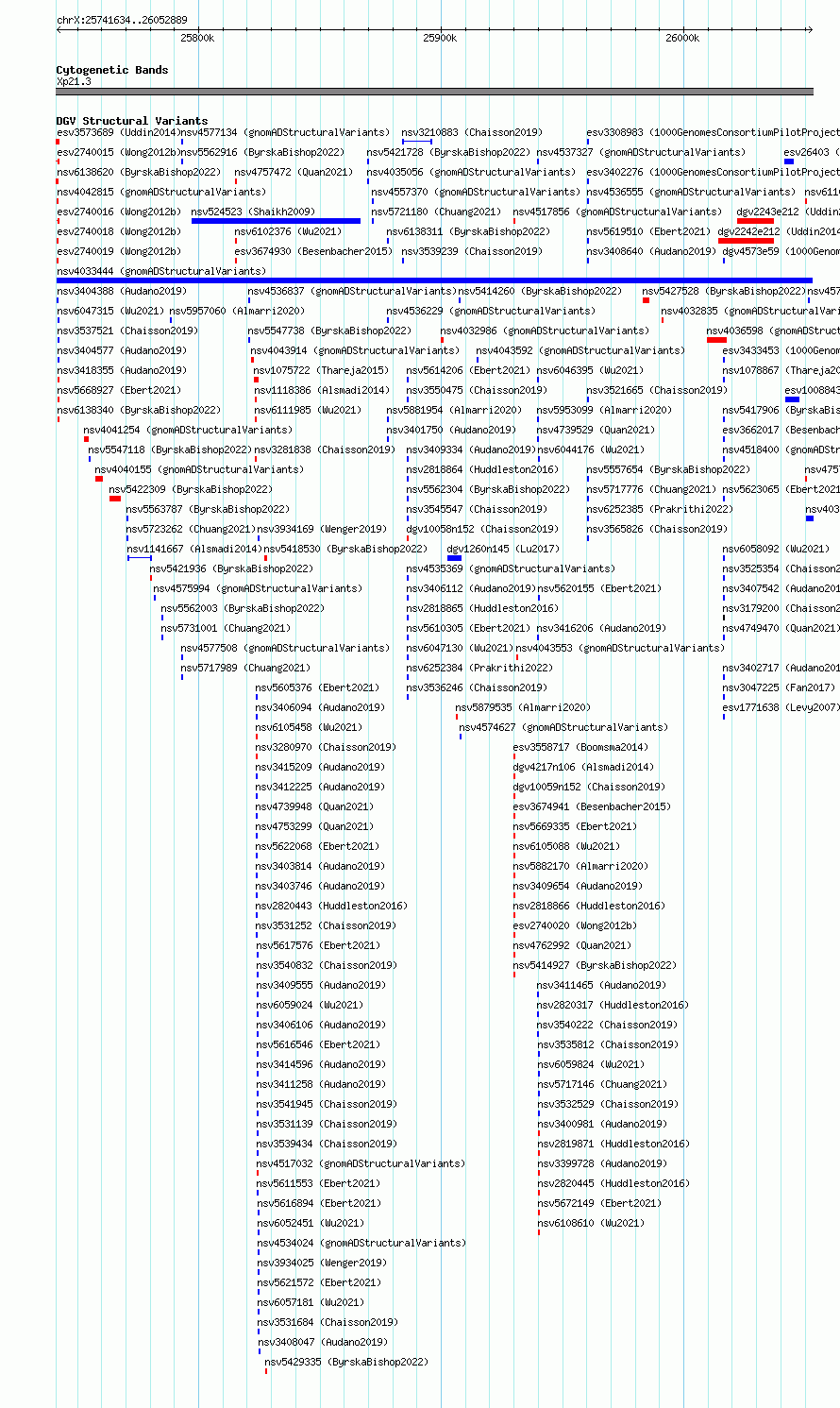Select nsv4739529 (Quan2021)
The width and height of the screenshot is (840, 1408).
596,430
